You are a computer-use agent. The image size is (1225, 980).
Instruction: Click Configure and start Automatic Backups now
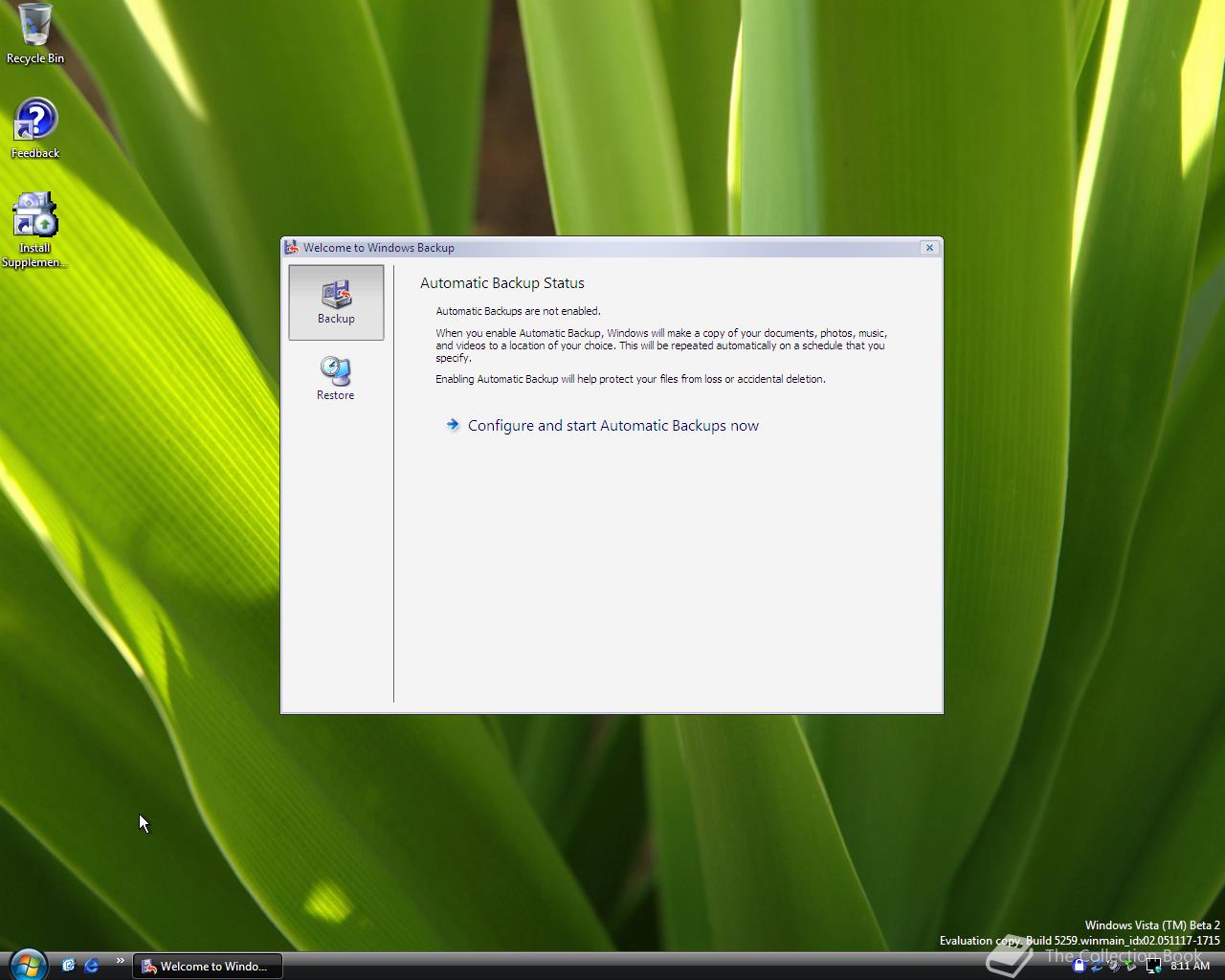click(x=612, y=426)
